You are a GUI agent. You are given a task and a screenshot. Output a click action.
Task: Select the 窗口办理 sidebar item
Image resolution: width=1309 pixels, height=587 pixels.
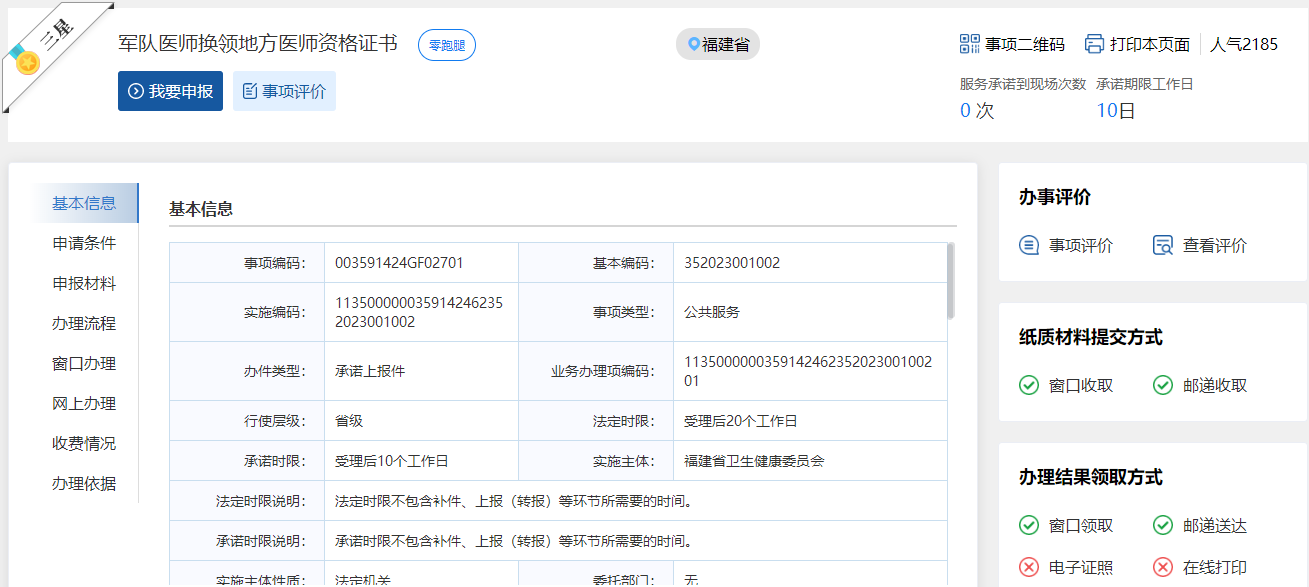(84, 363)
